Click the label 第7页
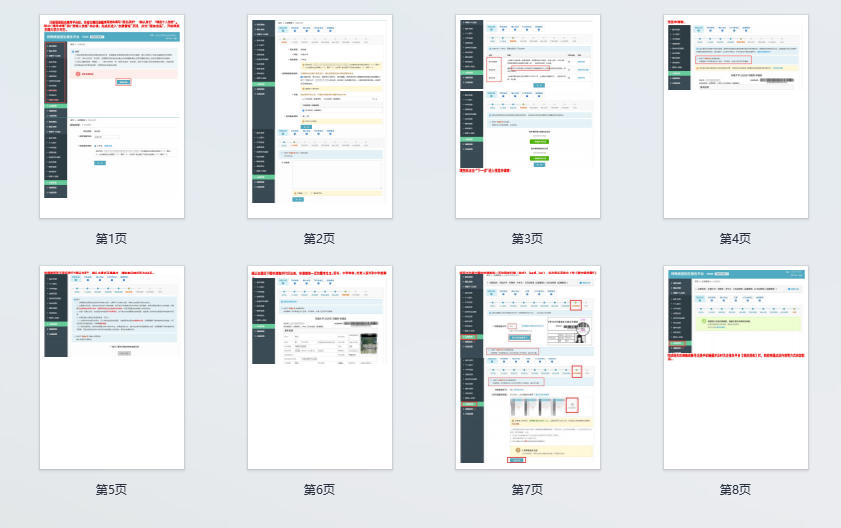 coord(528,490)
